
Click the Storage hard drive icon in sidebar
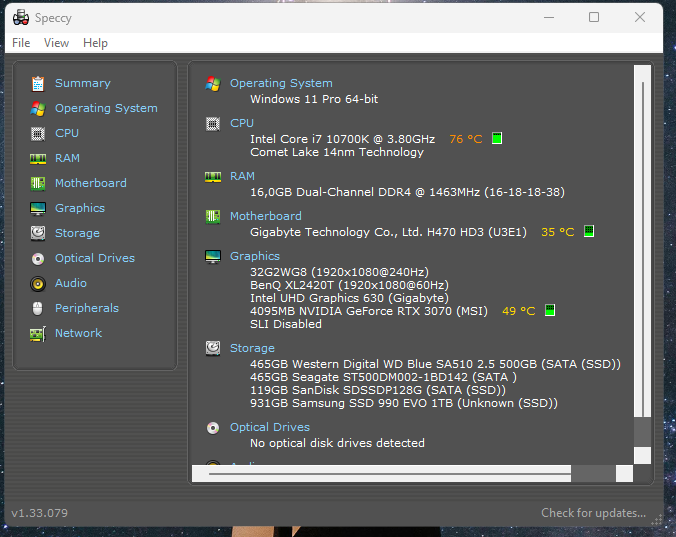coord(38,233)
